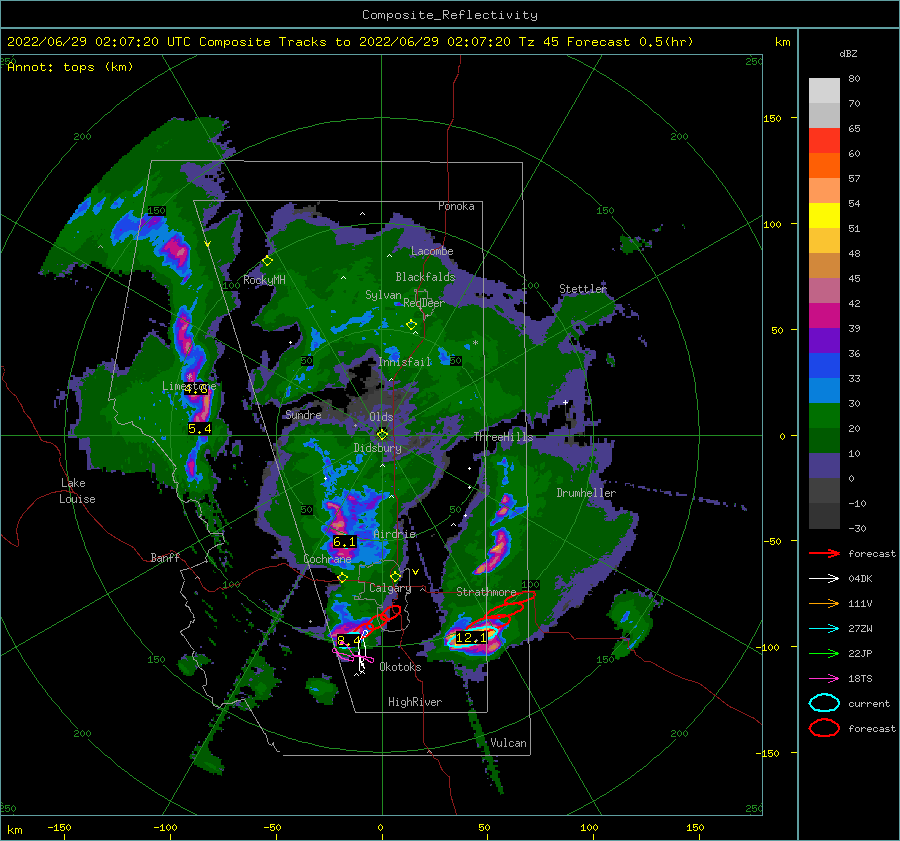Click the Olds label
The image size is (900, 841).
(x=381, y=417)
